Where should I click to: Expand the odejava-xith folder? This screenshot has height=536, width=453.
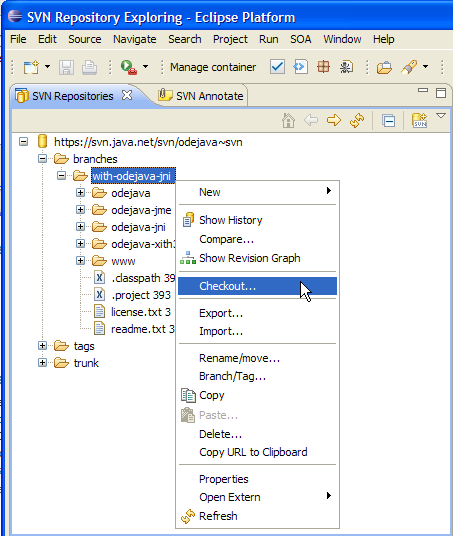(80, 244)
